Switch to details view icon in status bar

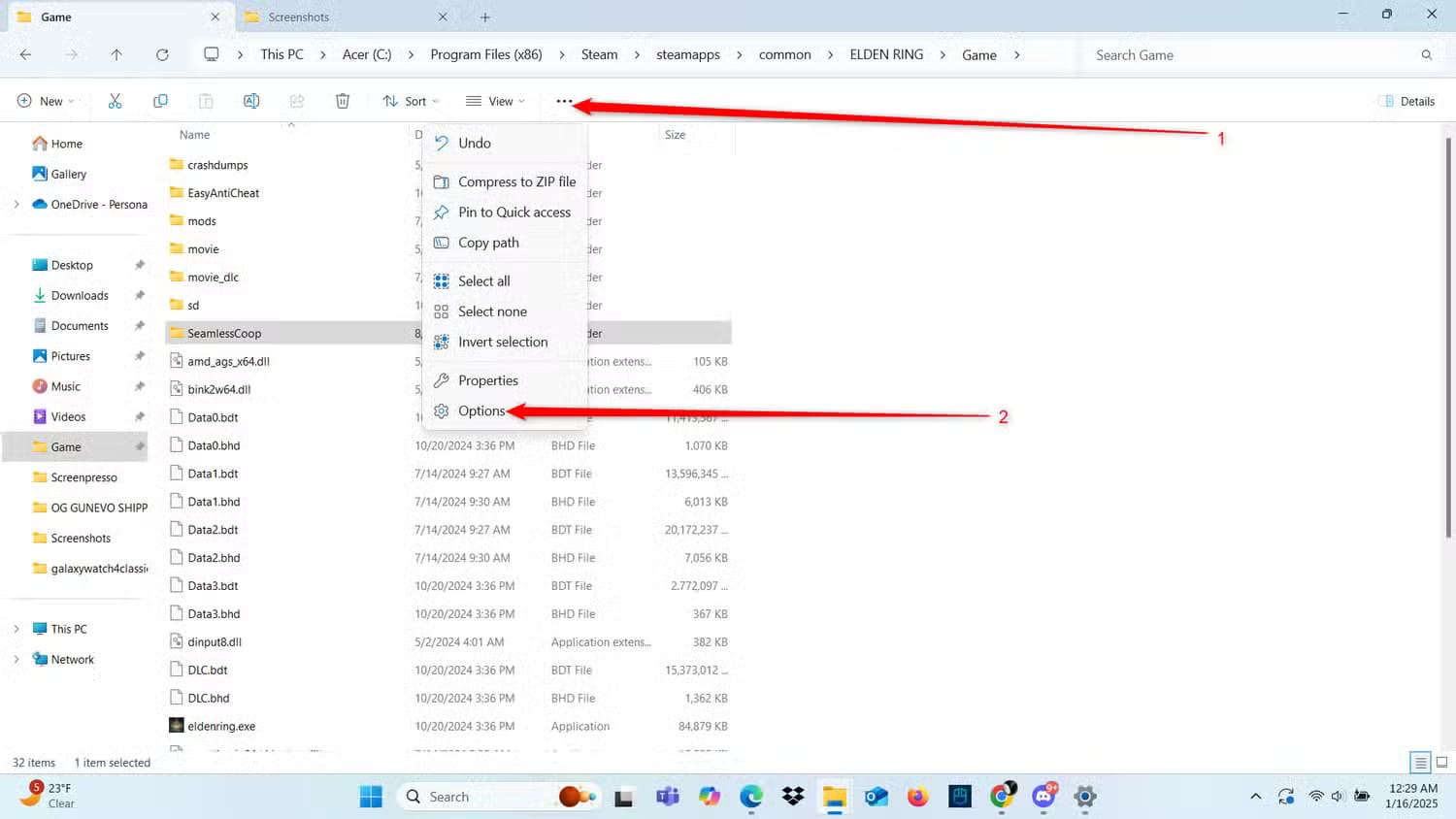pos(1420,763)
